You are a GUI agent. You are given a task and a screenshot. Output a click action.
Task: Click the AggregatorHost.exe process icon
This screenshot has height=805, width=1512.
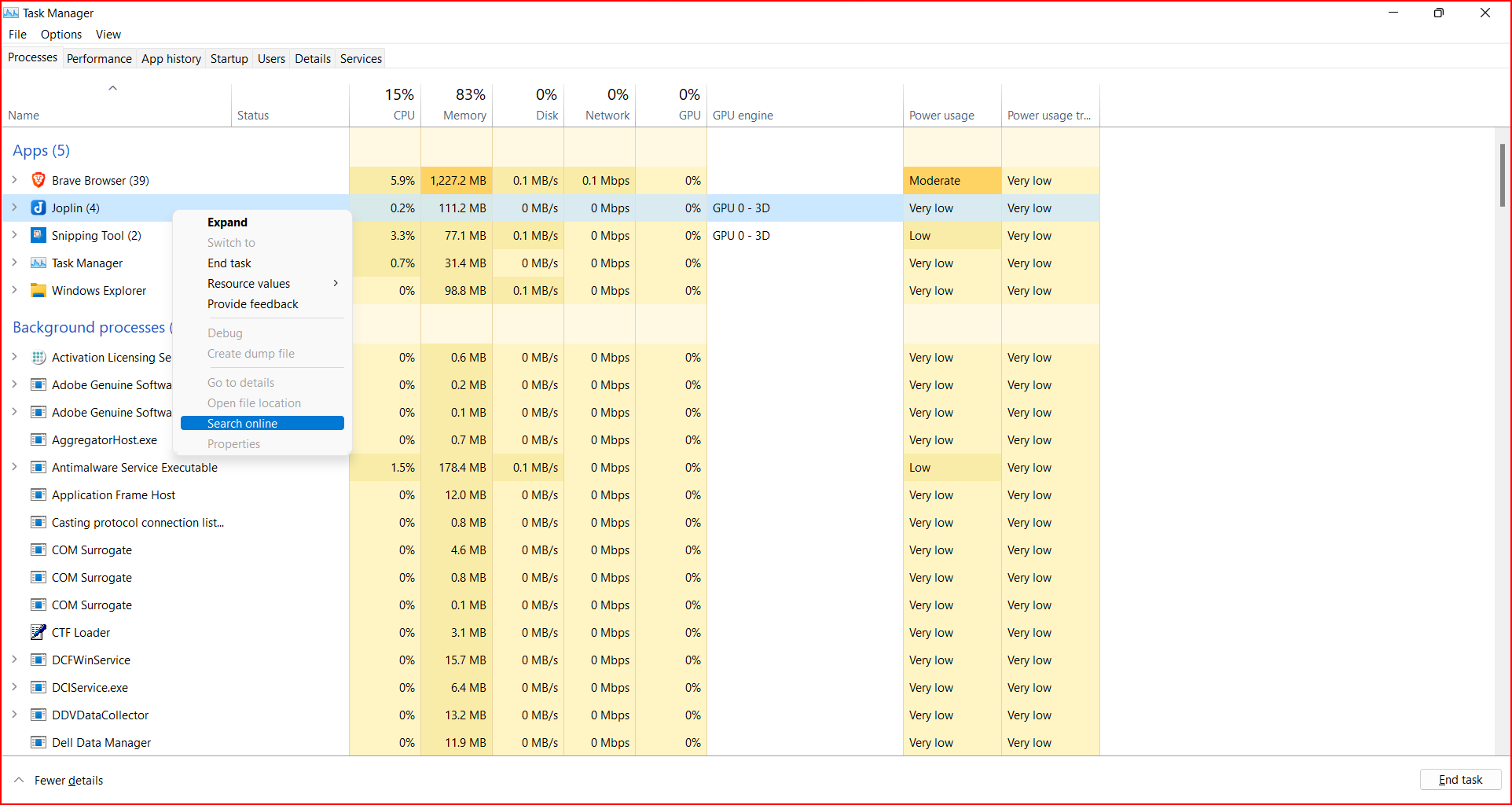click(x=38, y=439)
